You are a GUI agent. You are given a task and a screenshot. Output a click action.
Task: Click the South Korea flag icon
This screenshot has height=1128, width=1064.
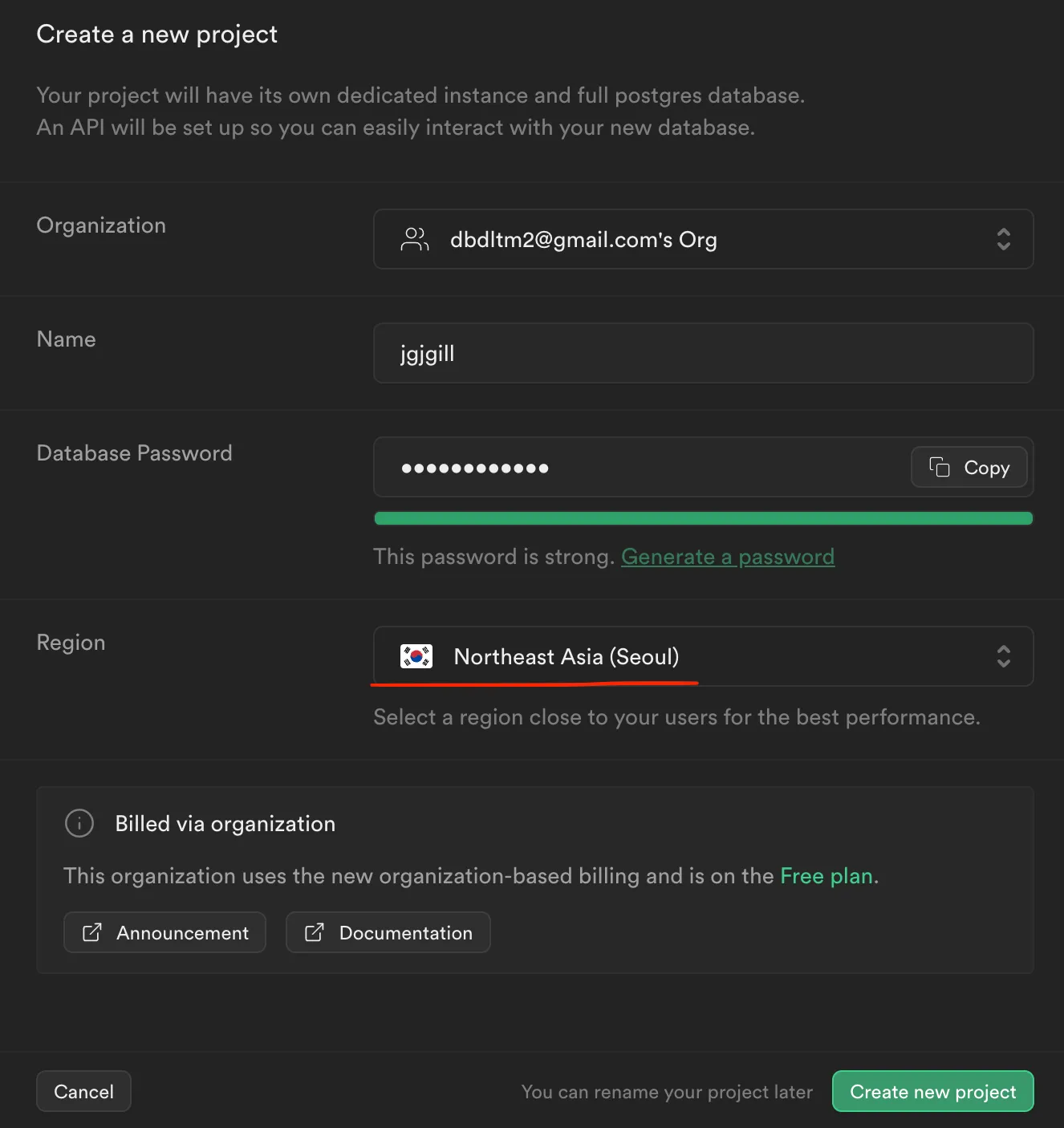point(416,656)
